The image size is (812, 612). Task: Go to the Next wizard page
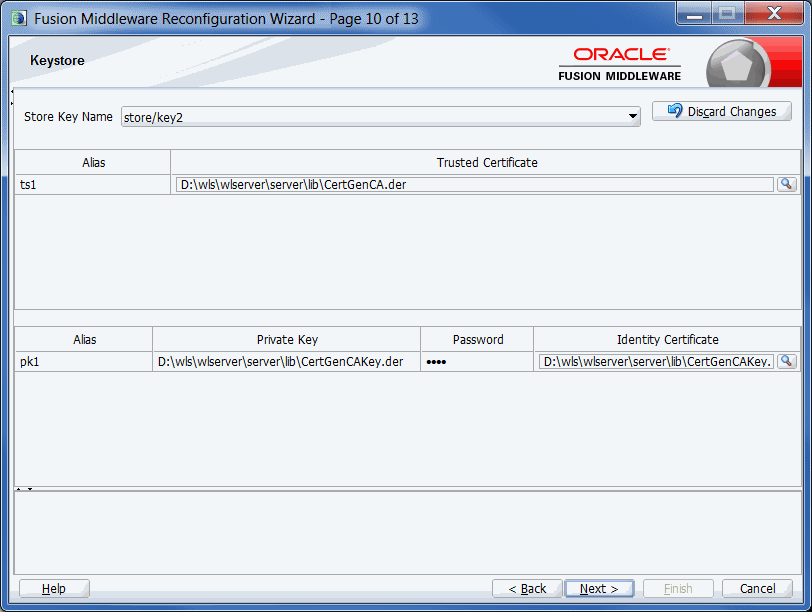click(599, 589)
